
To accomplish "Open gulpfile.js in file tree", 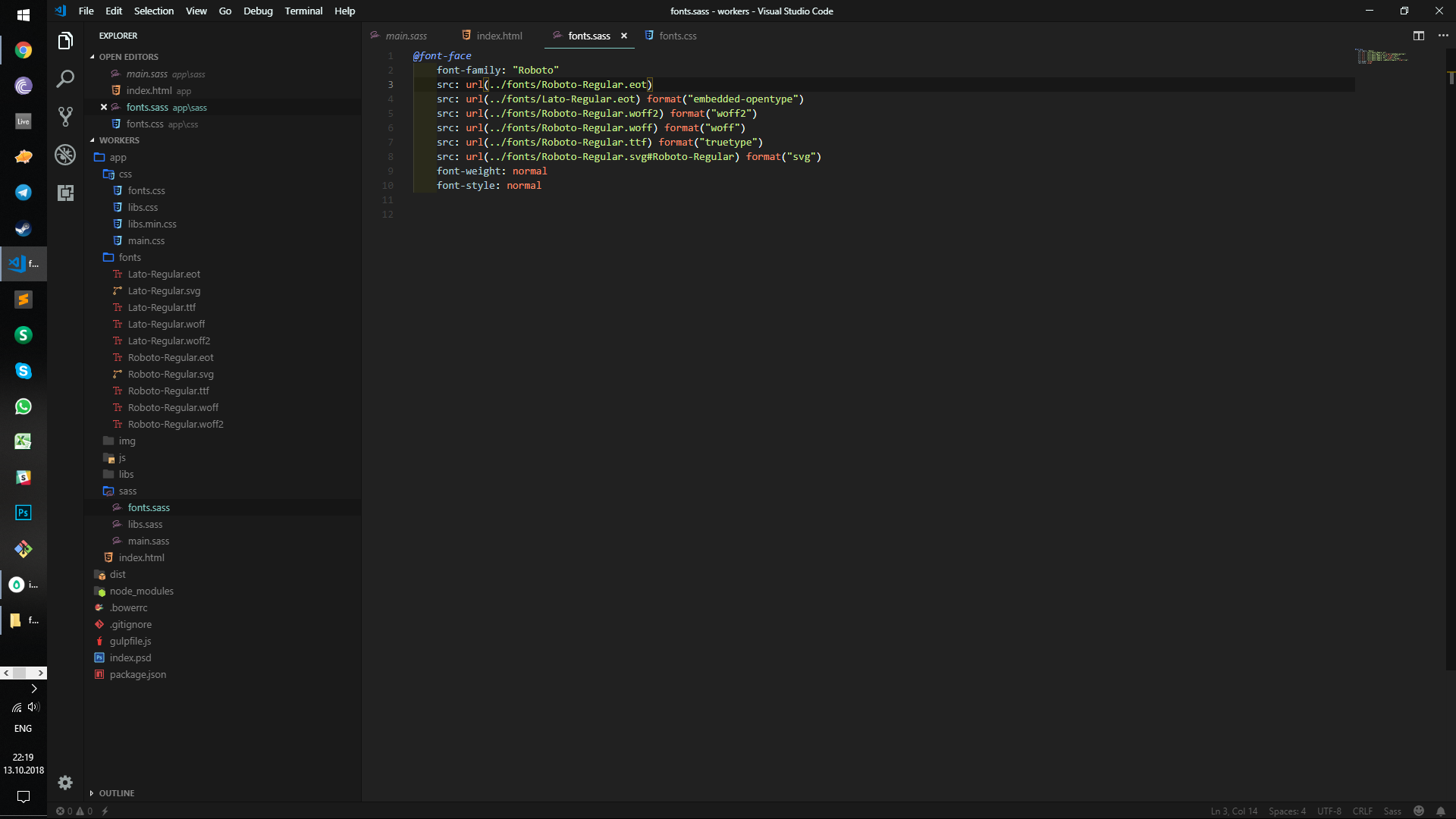I will [130, 641].
